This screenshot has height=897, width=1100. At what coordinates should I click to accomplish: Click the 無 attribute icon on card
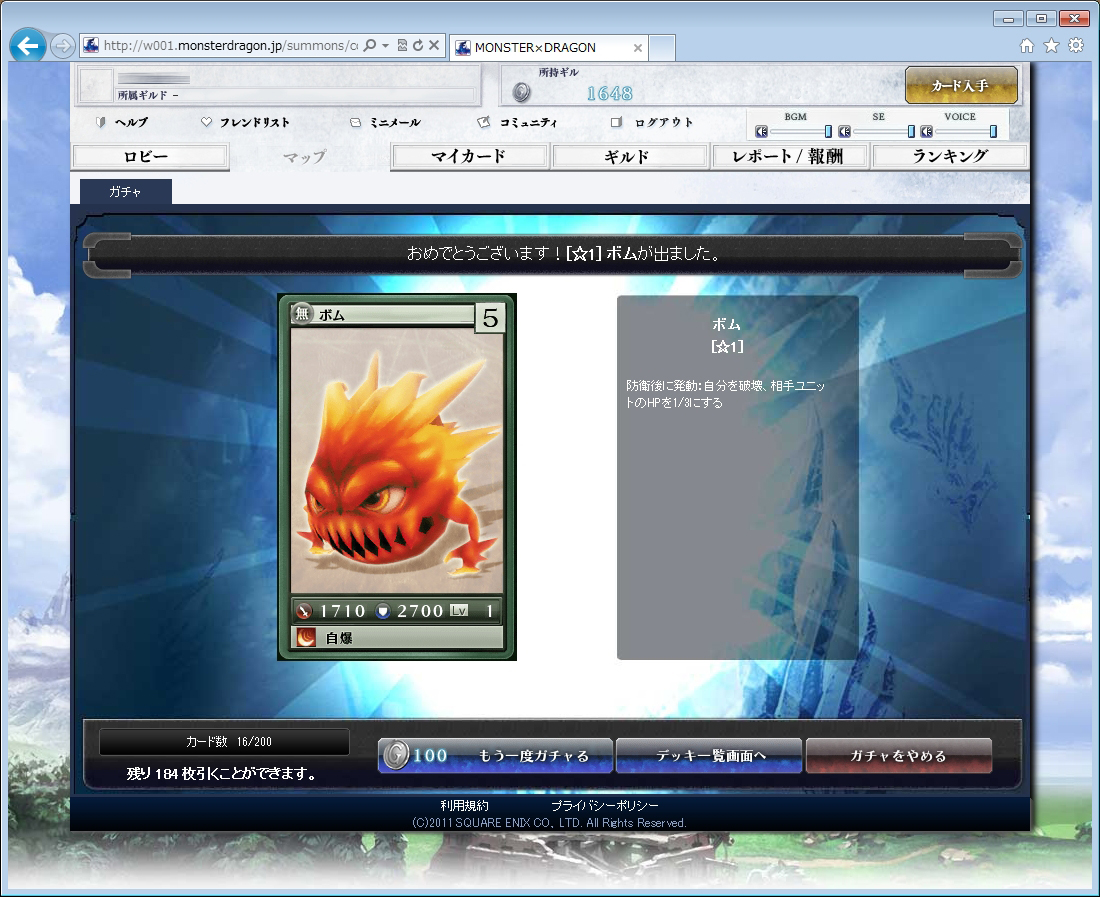tap(302, 313)
